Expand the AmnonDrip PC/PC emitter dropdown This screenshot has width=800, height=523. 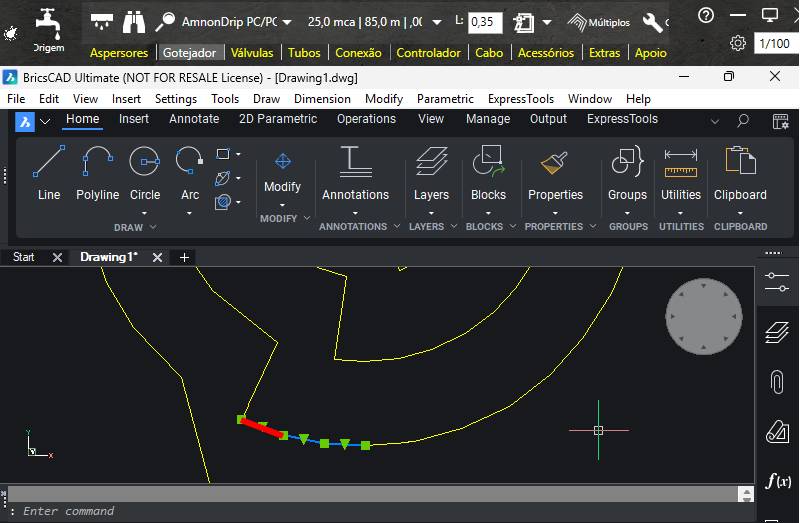point(288,21)
